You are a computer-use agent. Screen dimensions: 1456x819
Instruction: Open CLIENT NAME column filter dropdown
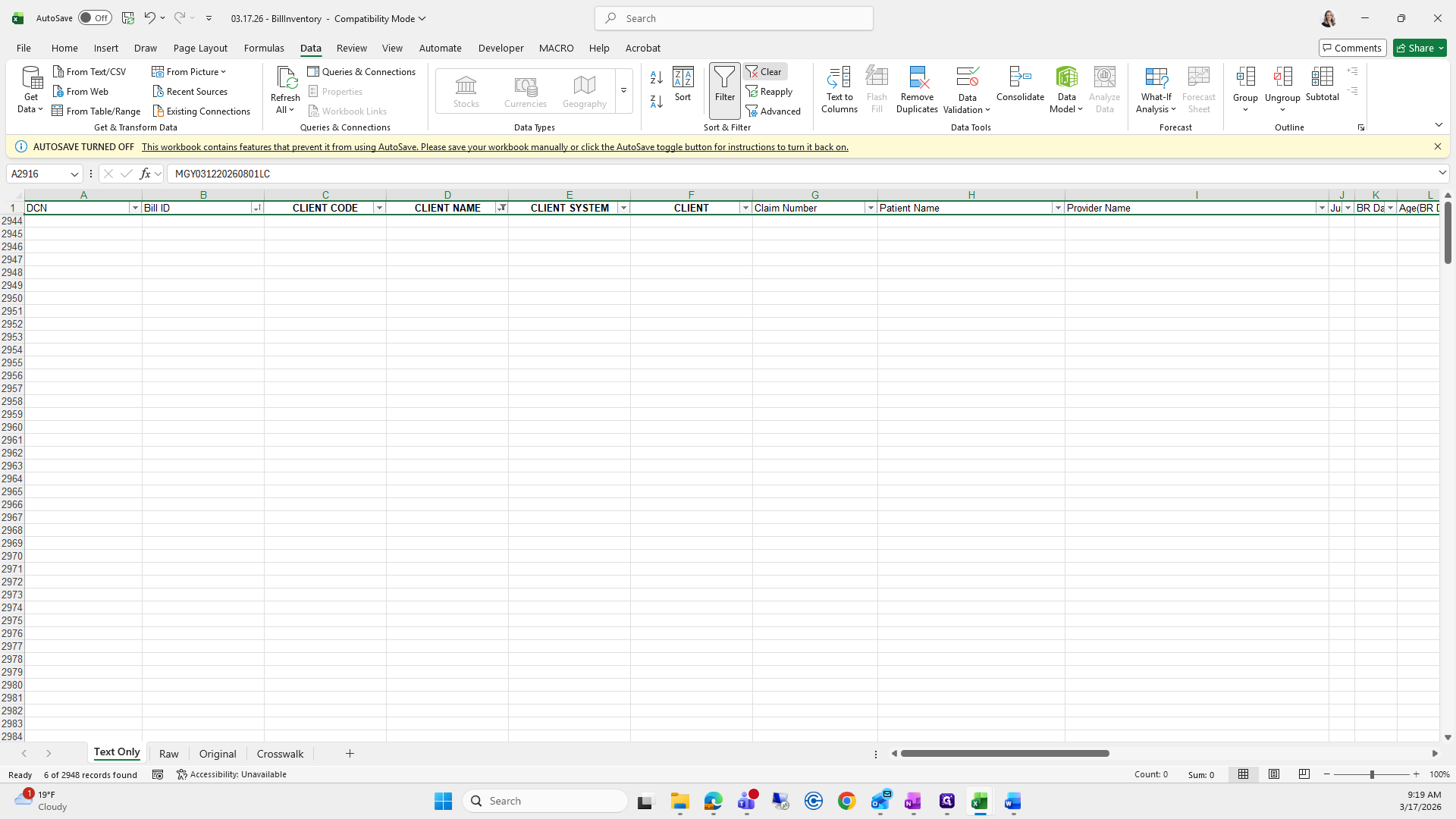501,208
